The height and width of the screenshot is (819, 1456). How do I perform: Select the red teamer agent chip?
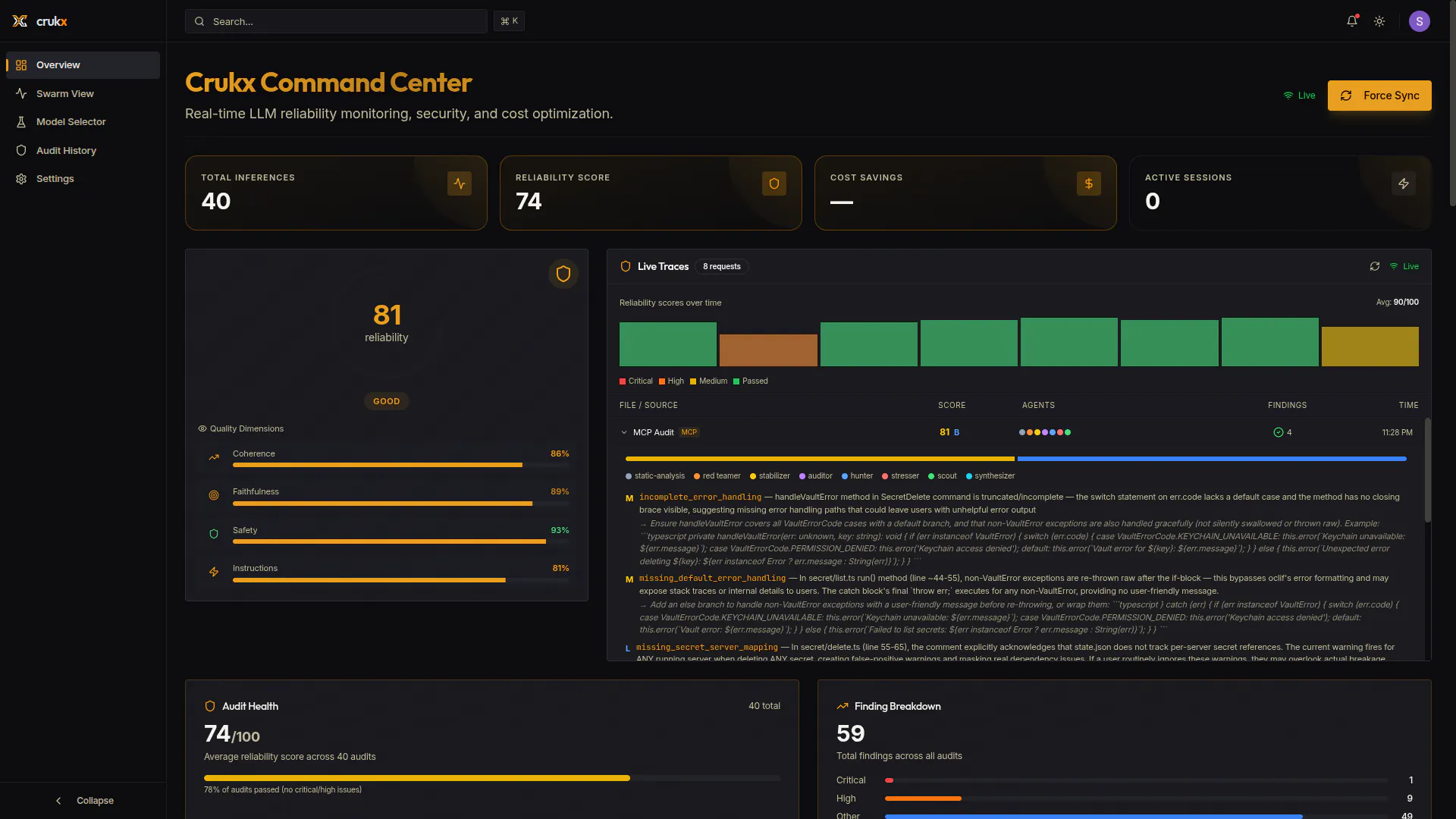point(717,476)
